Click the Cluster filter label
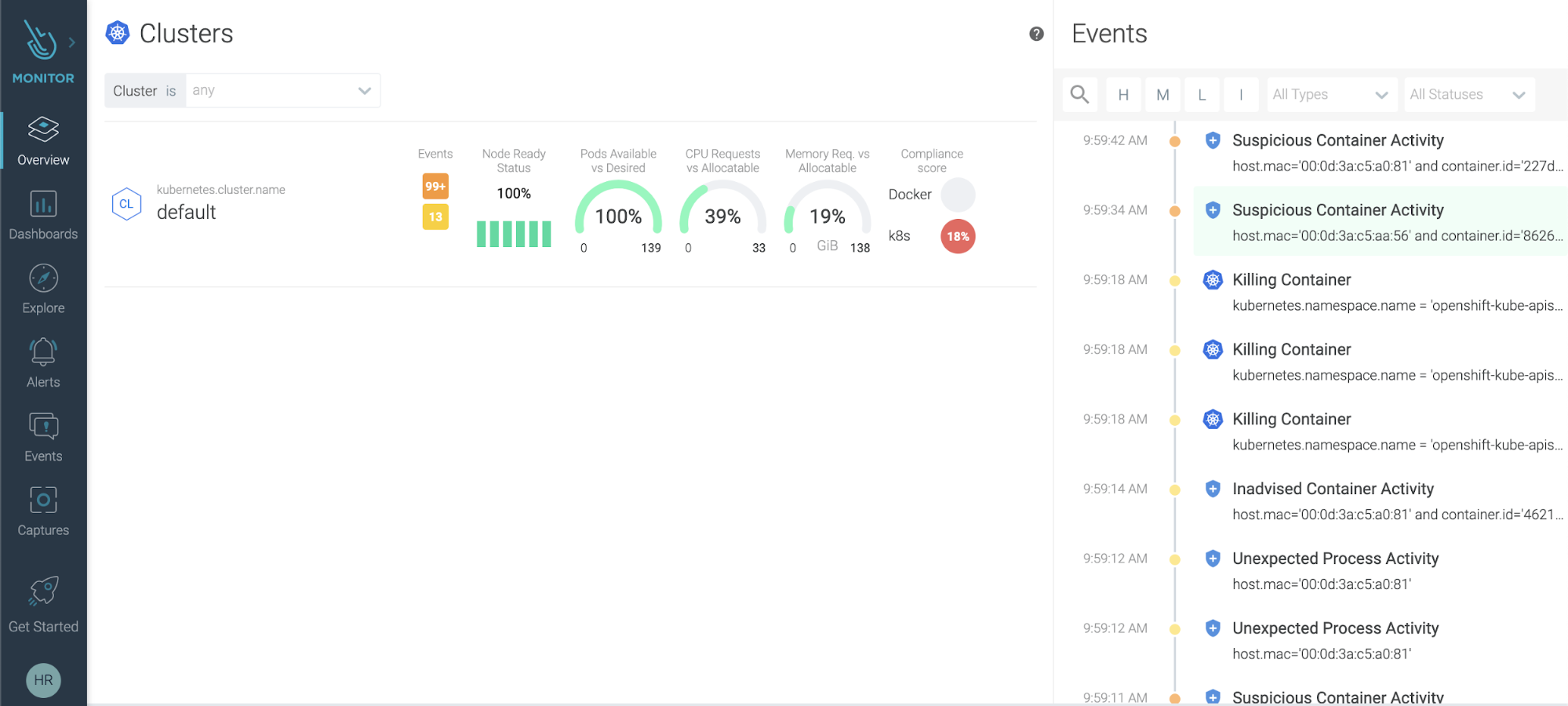1568x706 pixels. [145, 91]
